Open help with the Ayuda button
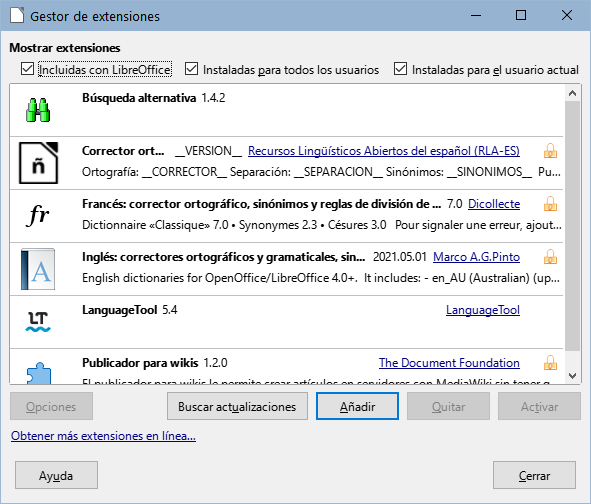The height and width of the screenshot is (504, 591). (x=56, y=475)
